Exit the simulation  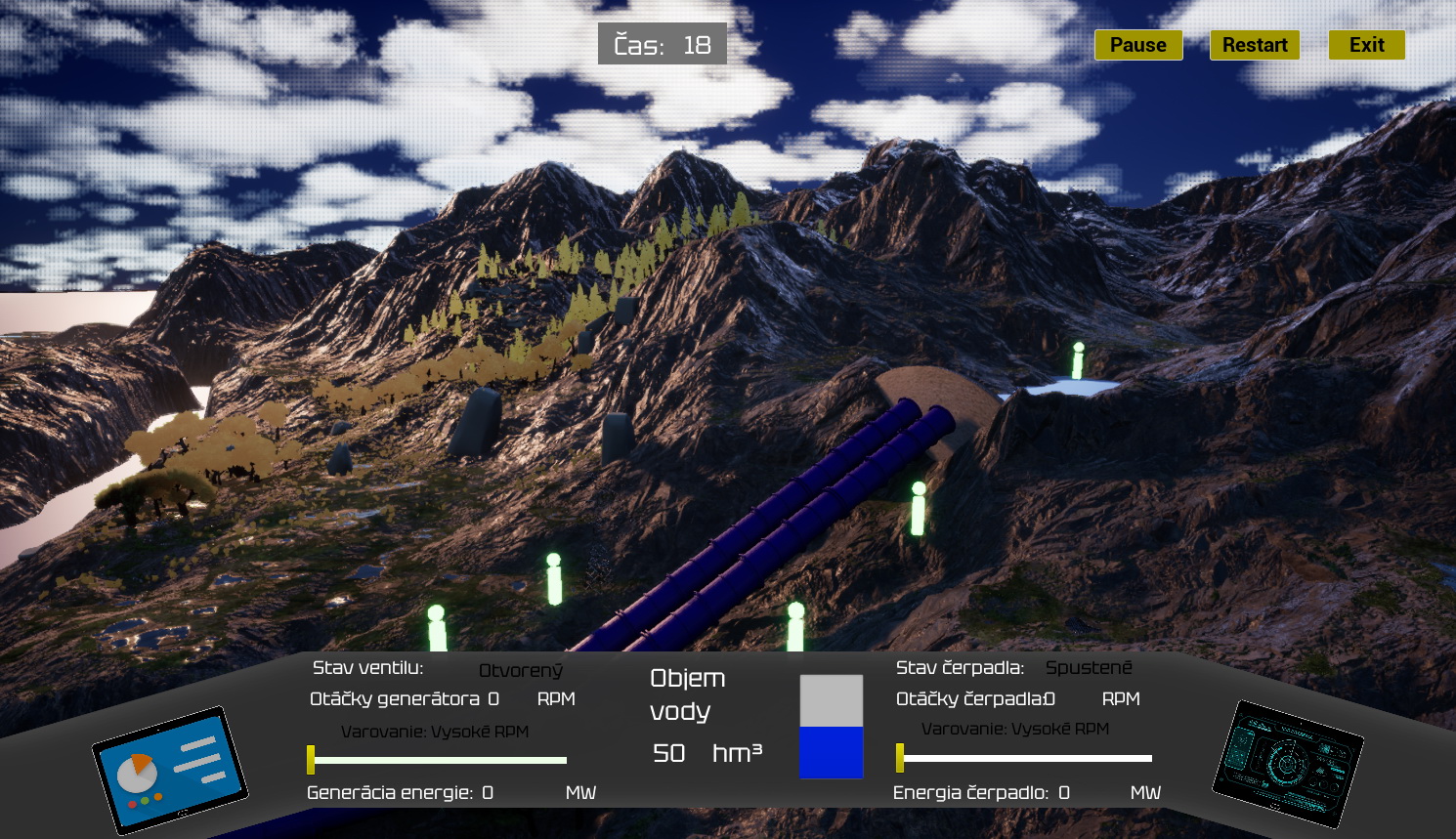(x=1366, y=45)
